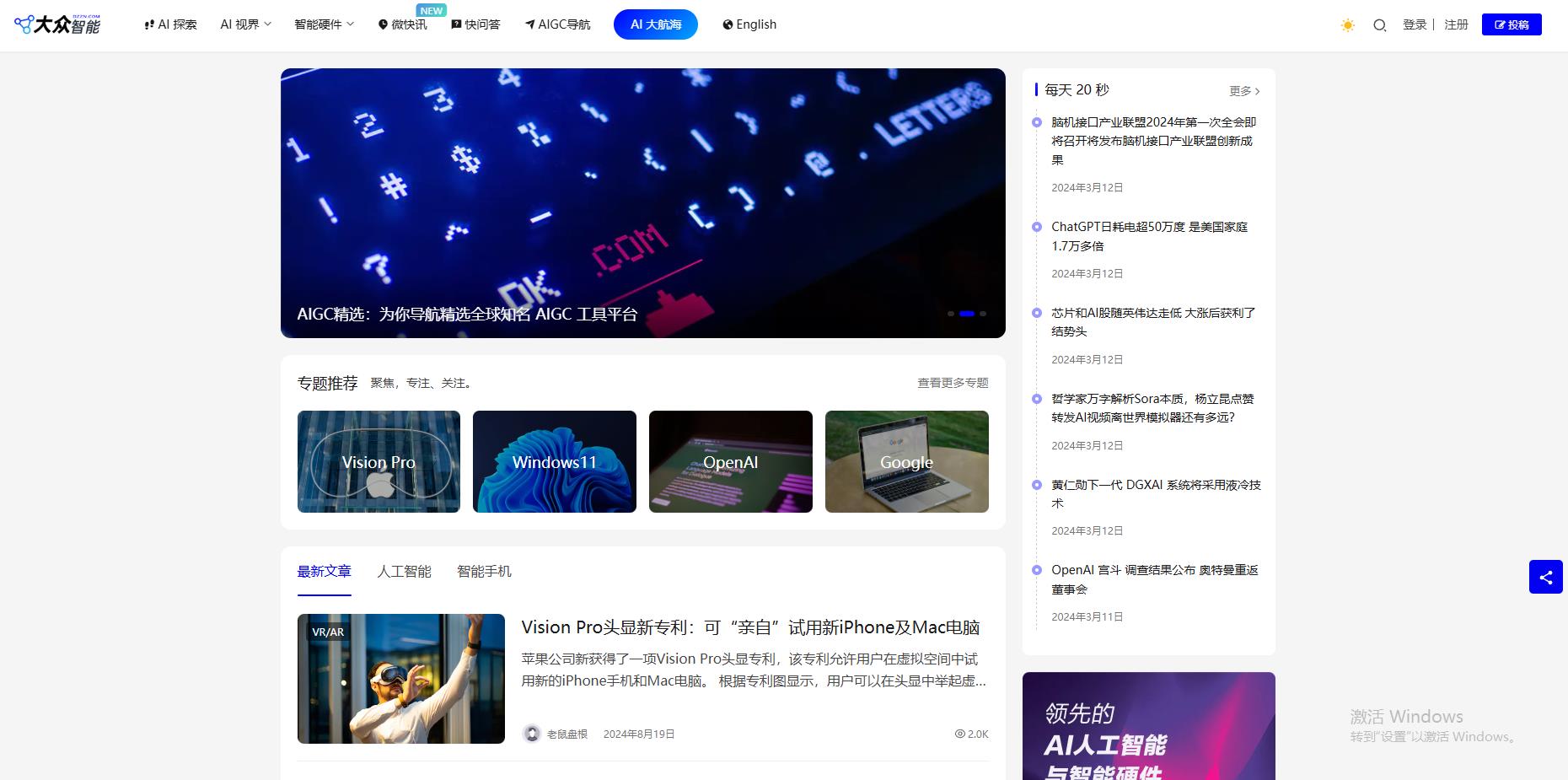Open the 微快讯 section via its clock icon
This screenshot has width=1568, height=780.
tap(382, 24)
